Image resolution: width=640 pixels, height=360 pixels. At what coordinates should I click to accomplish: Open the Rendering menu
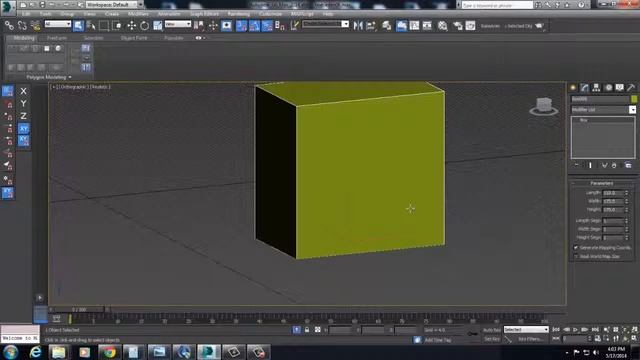[x=238, y=14]
